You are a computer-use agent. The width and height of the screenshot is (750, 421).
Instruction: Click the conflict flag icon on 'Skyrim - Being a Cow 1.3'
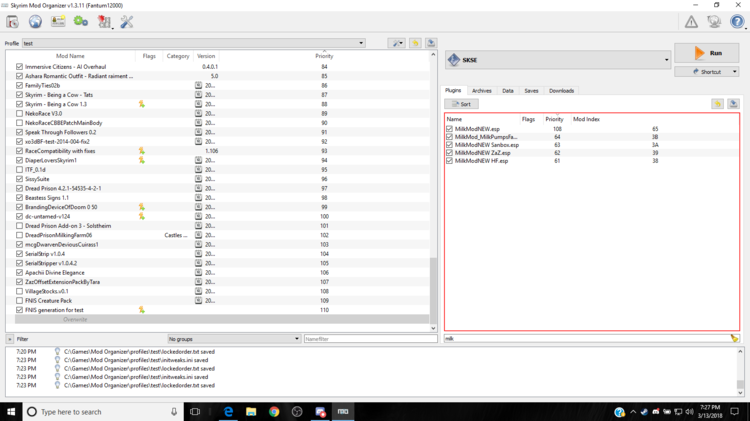click(142, 104)
